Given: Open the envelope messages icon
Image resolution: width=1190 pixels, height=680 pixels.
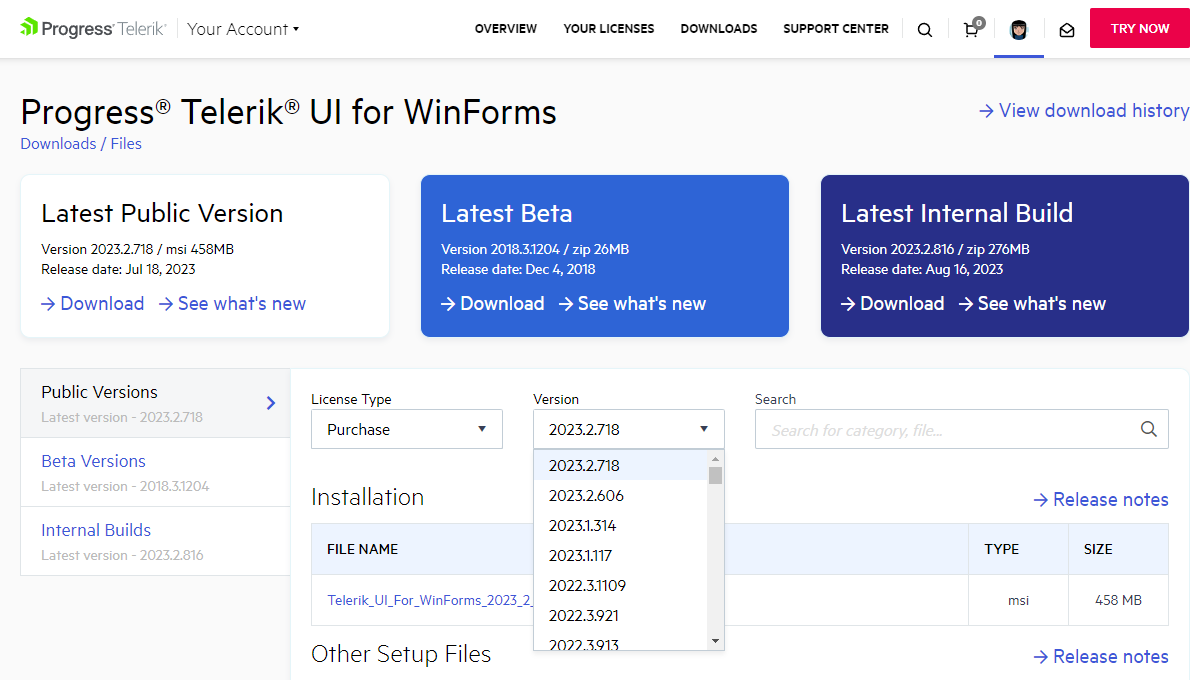Looking at the screenshot, I should tap(1067, 30).
